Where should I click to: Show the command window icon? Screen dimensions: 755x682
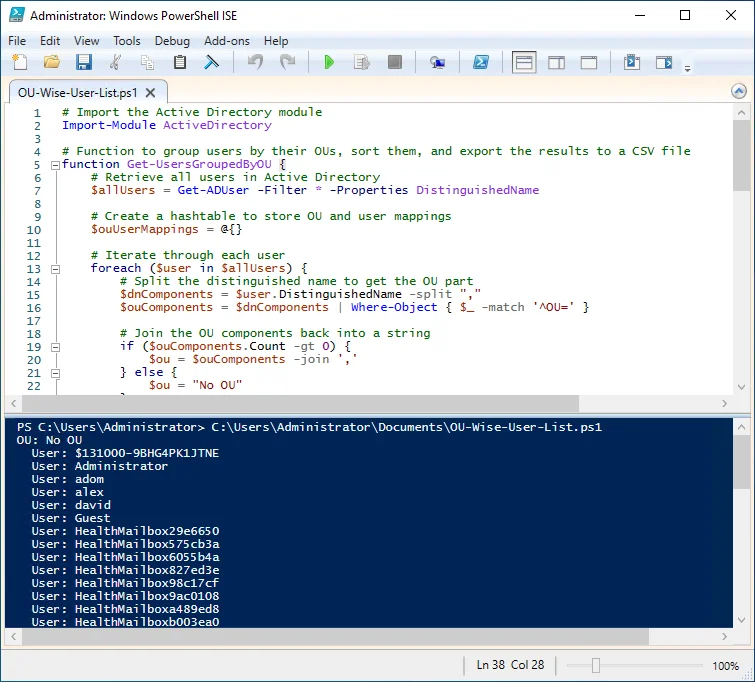[x=632, y=62]
